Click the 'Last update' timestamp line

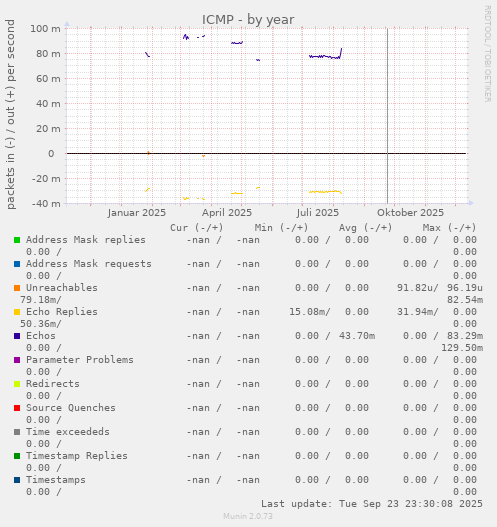(372, 504)
